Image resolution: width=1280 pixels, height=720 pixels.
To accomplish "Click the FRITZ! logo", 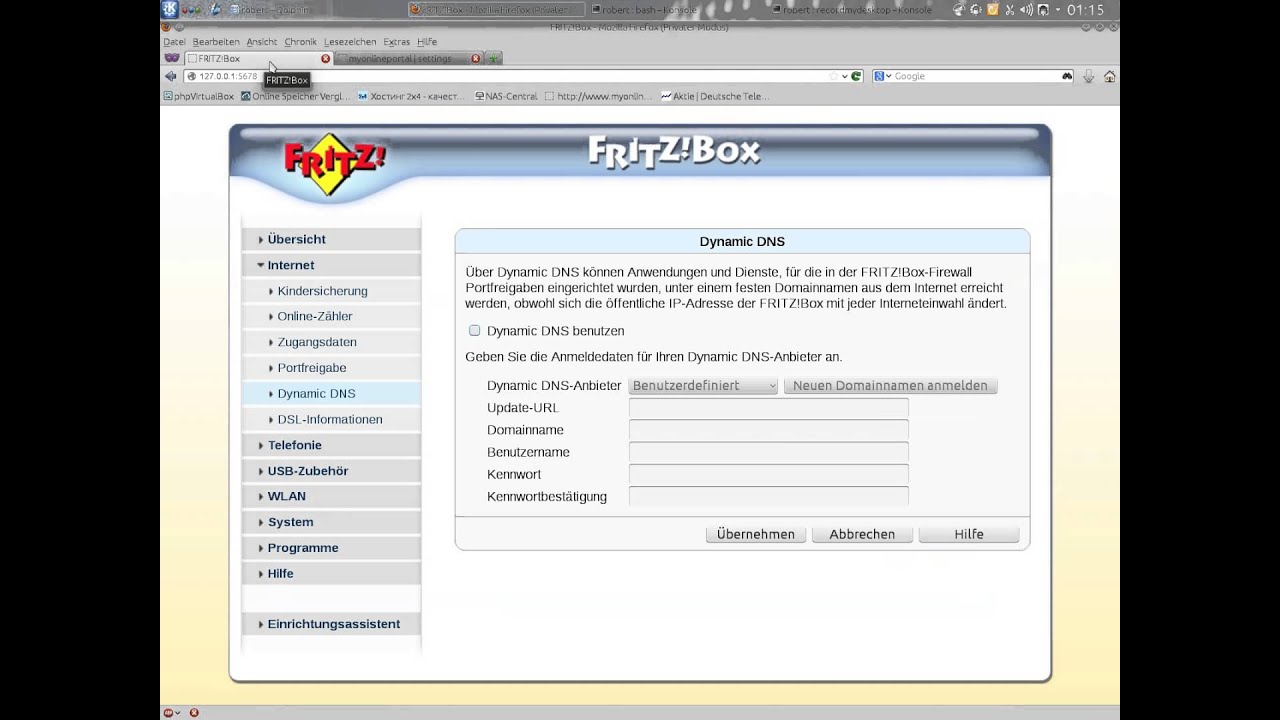I will [x=334, y=163].
